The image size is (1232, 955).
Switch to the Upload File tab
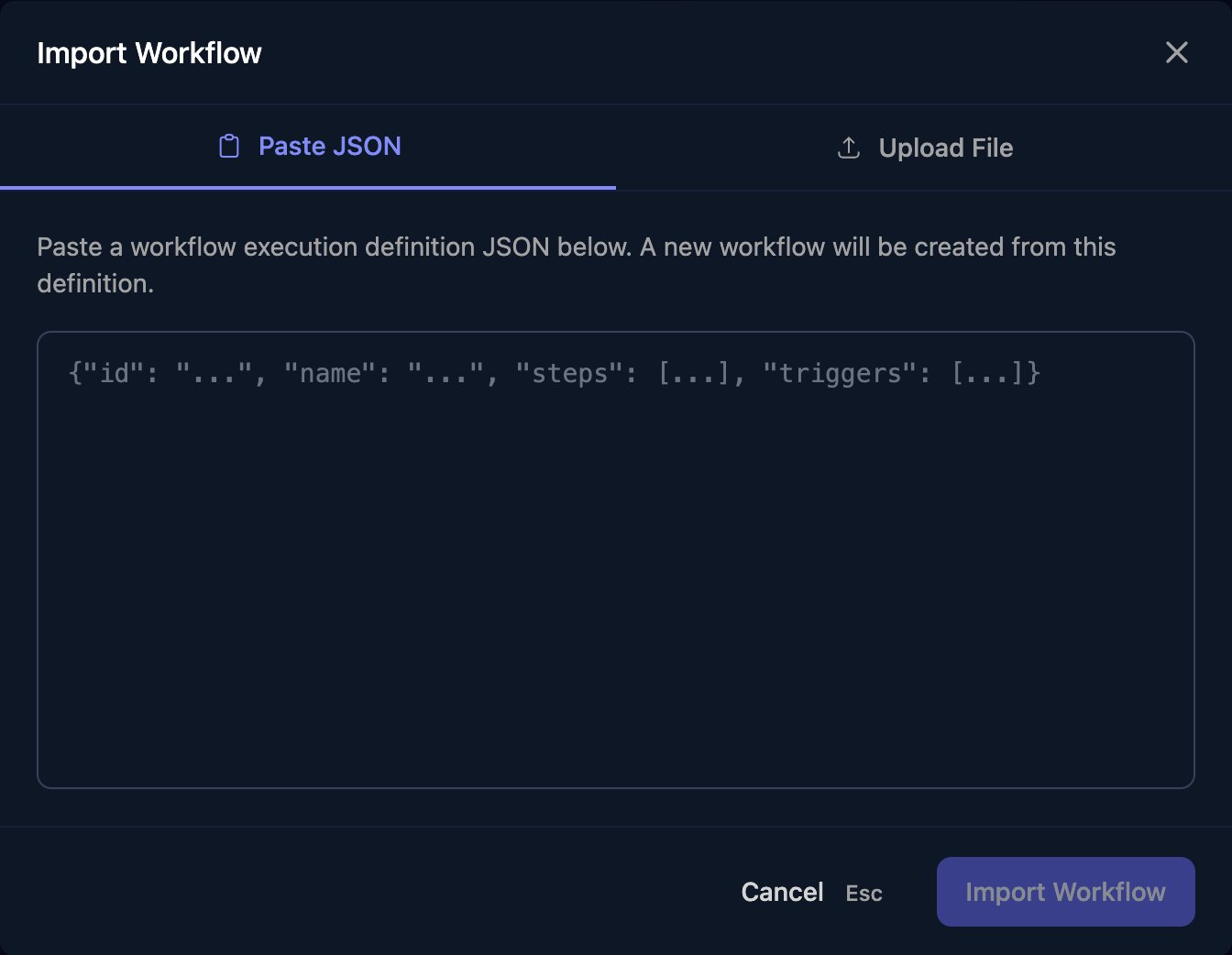[924, 148]
